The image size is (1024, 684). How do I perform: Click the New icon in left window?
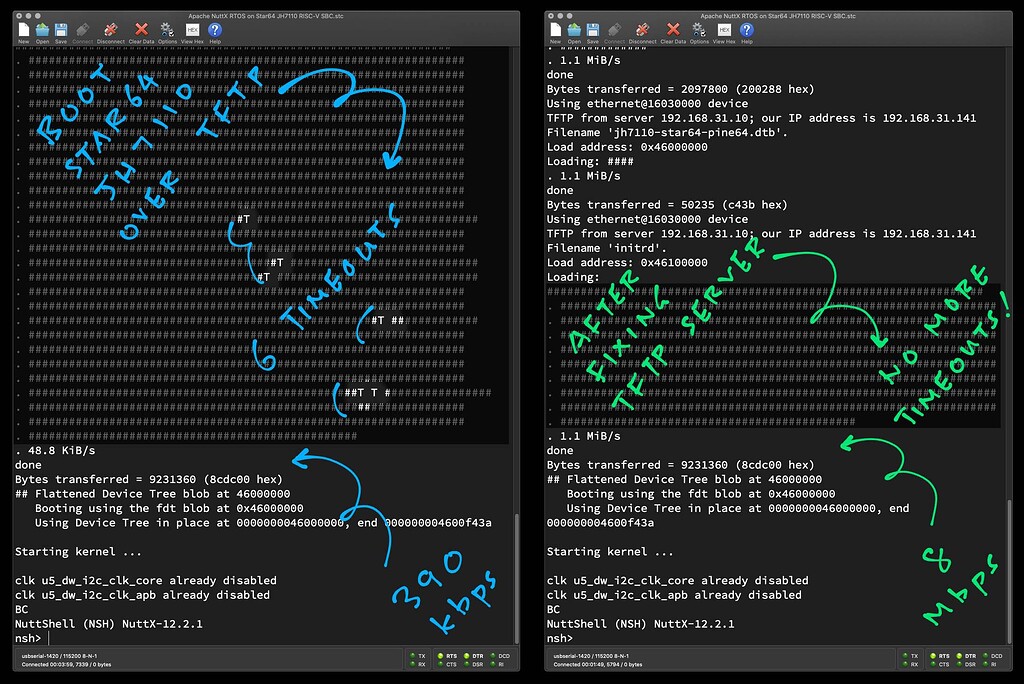click(22, 32)
